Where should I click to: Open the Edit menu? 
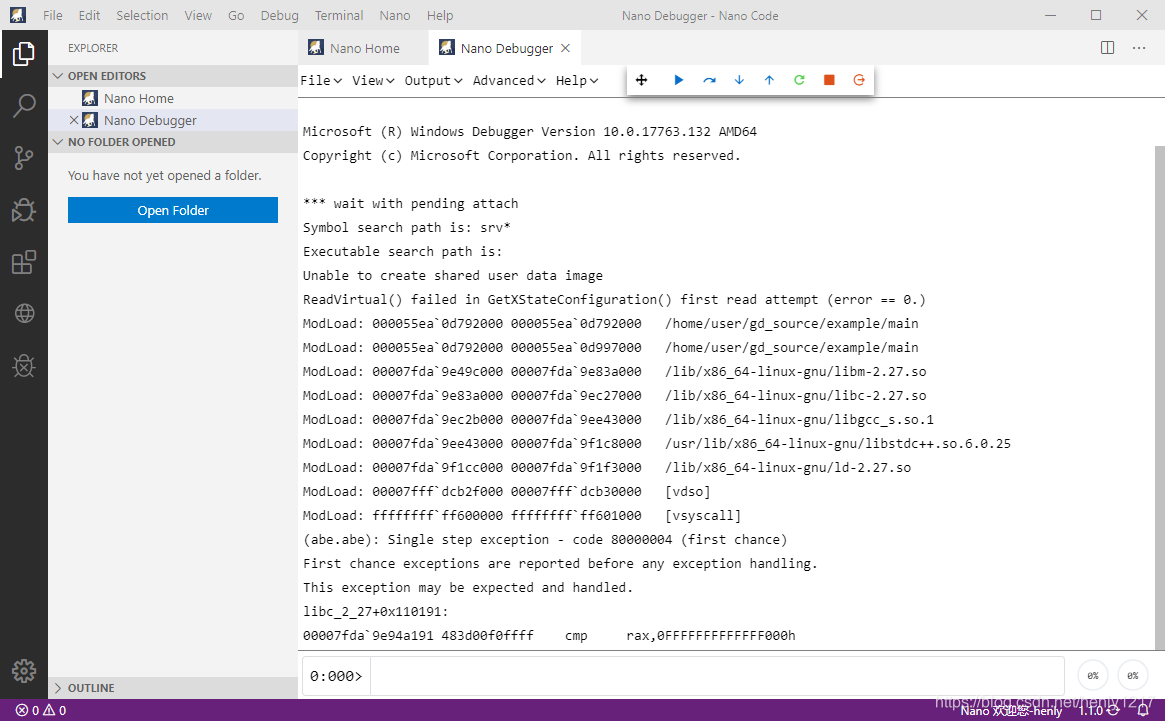pos(89,15)
